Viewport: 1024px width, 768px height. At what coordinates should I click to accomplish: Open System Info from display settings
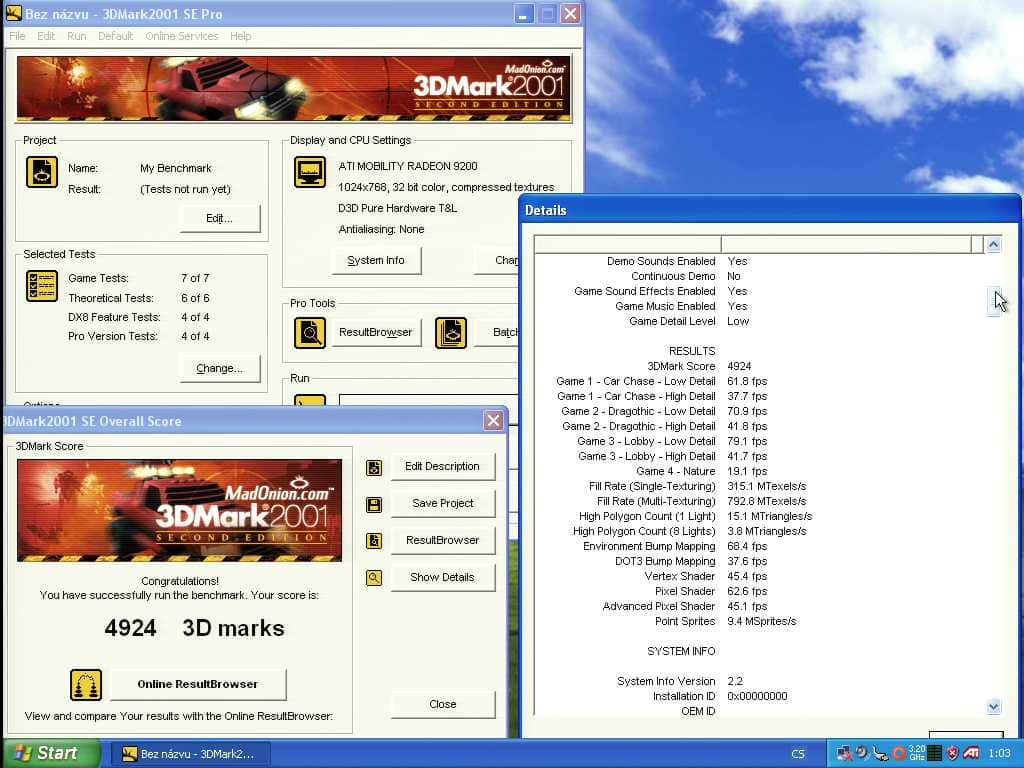tap(376, 260)
